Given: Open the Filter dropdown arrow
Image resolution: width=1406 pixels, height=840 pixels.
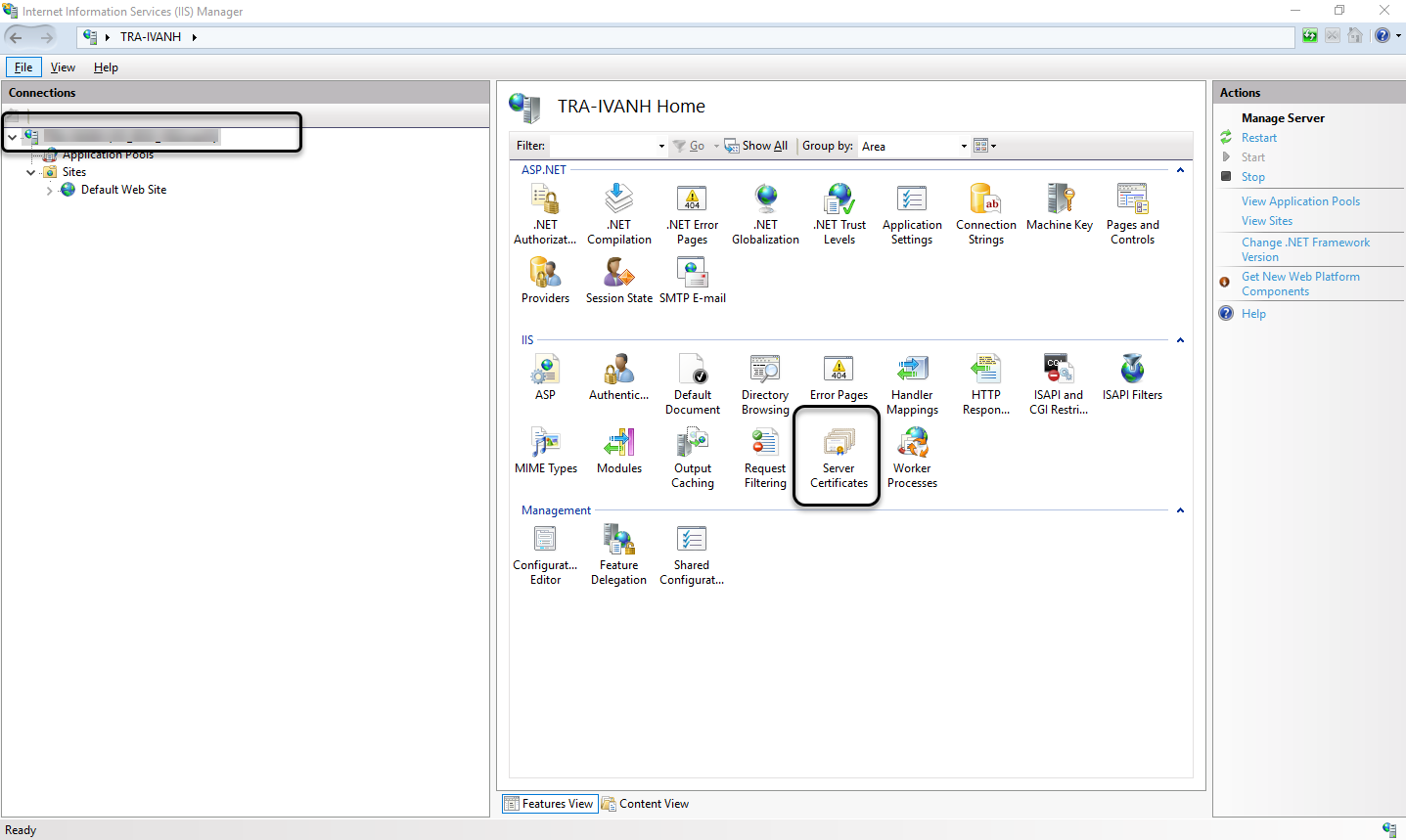Looking at the screenshot, I should point(661,147).
